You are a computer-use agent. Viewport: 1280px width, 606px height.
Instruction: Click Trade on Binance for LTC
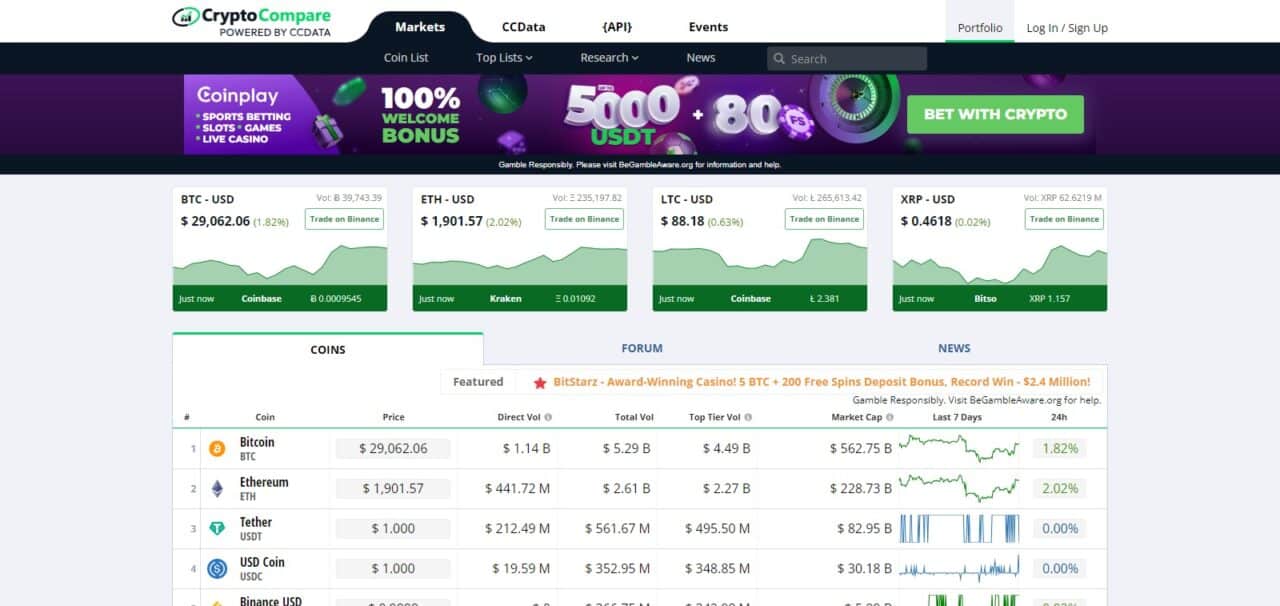point(824,219)
